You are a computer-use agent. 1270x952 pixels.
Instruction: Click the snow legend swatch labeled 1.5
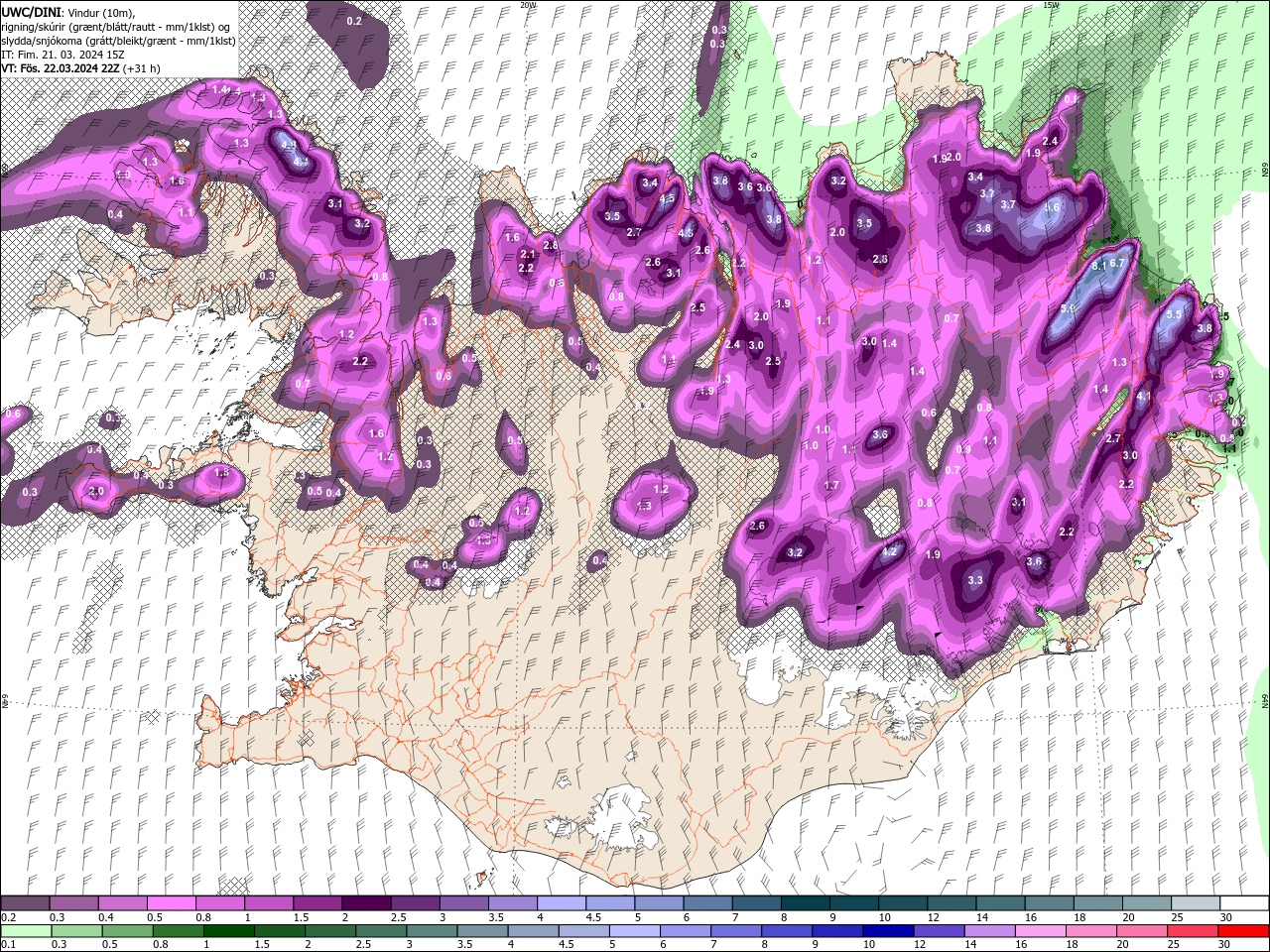(x=317, y=903)
